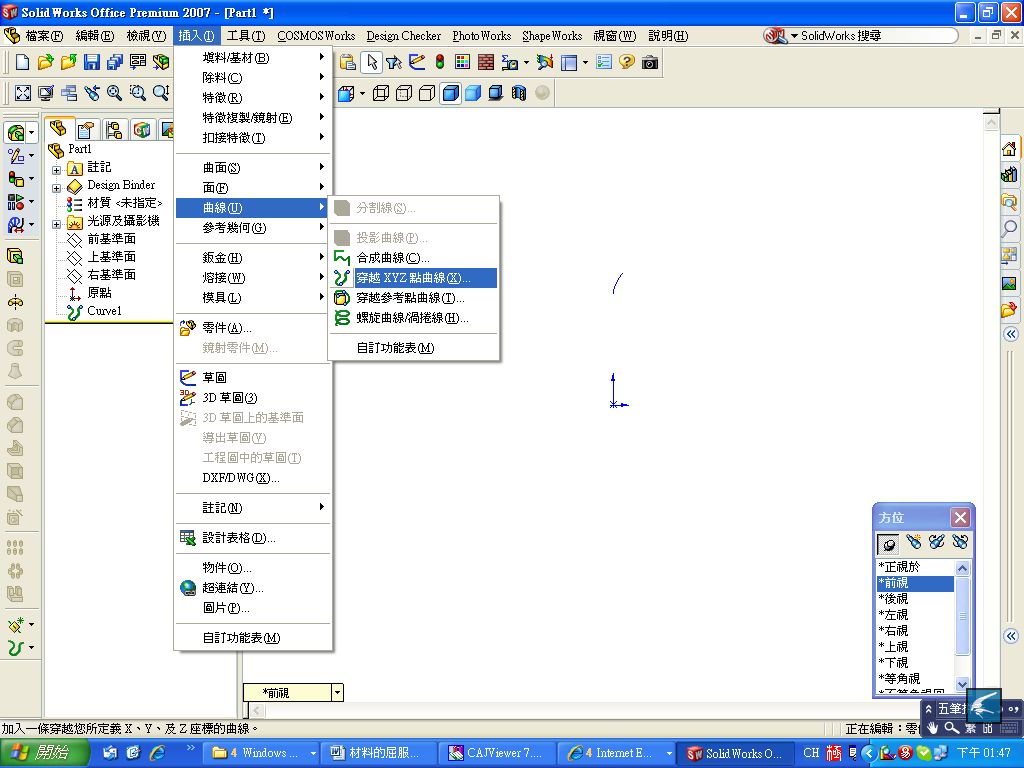
Task: Select 3D 草圖 in the Insert menu
Action: [x=253, y=398]
